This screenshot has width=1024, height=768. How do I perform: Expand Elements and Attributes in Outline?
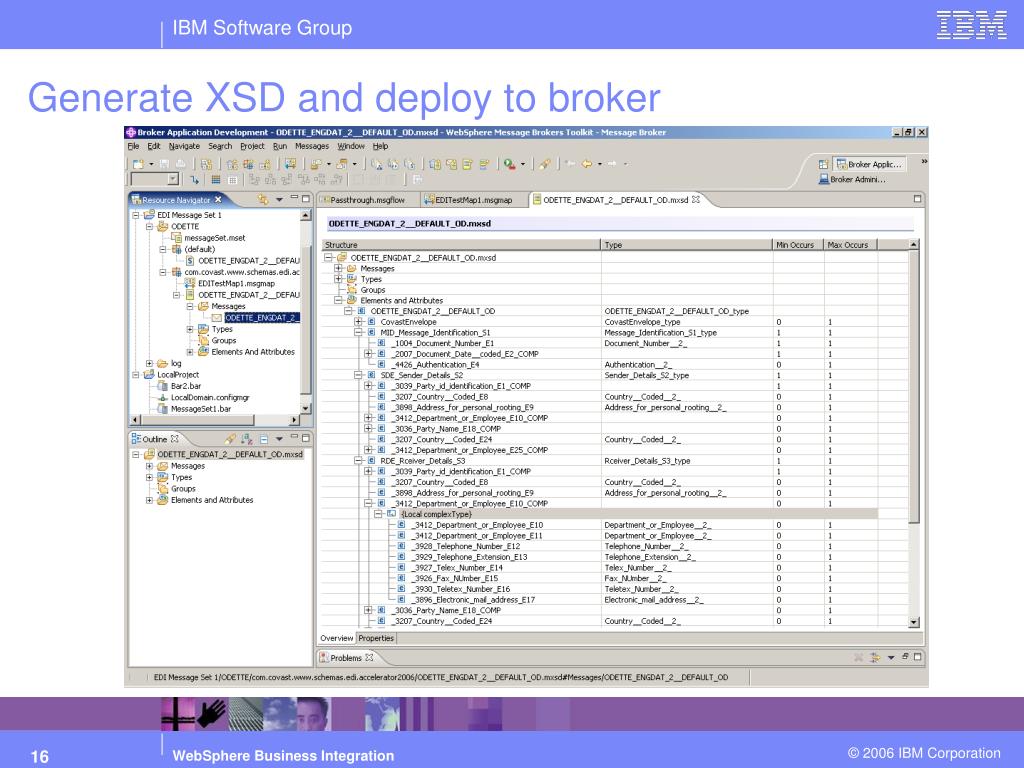(x=149, y=500)
